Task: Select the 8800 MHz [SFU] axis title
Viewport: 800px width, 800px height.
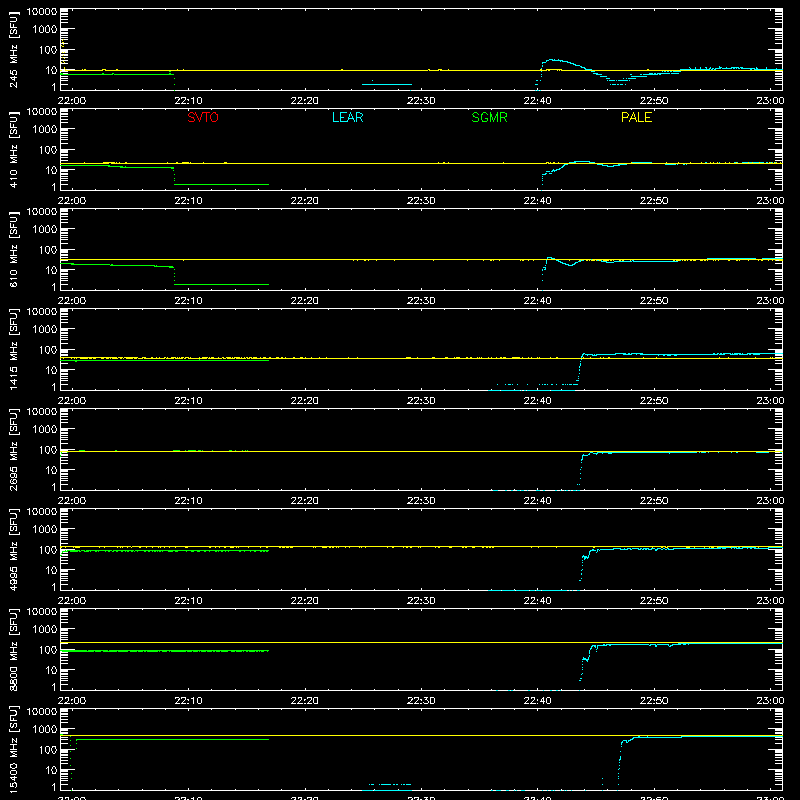Action: point(13,649)
